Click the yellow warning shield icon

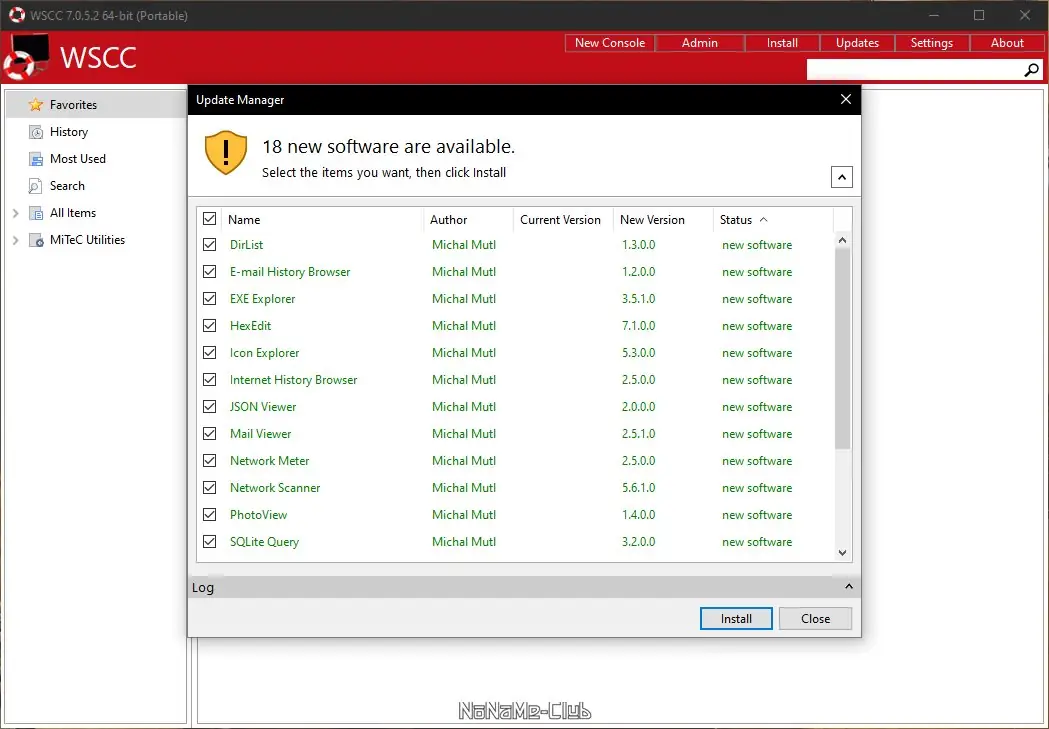(x=225, y=152)
